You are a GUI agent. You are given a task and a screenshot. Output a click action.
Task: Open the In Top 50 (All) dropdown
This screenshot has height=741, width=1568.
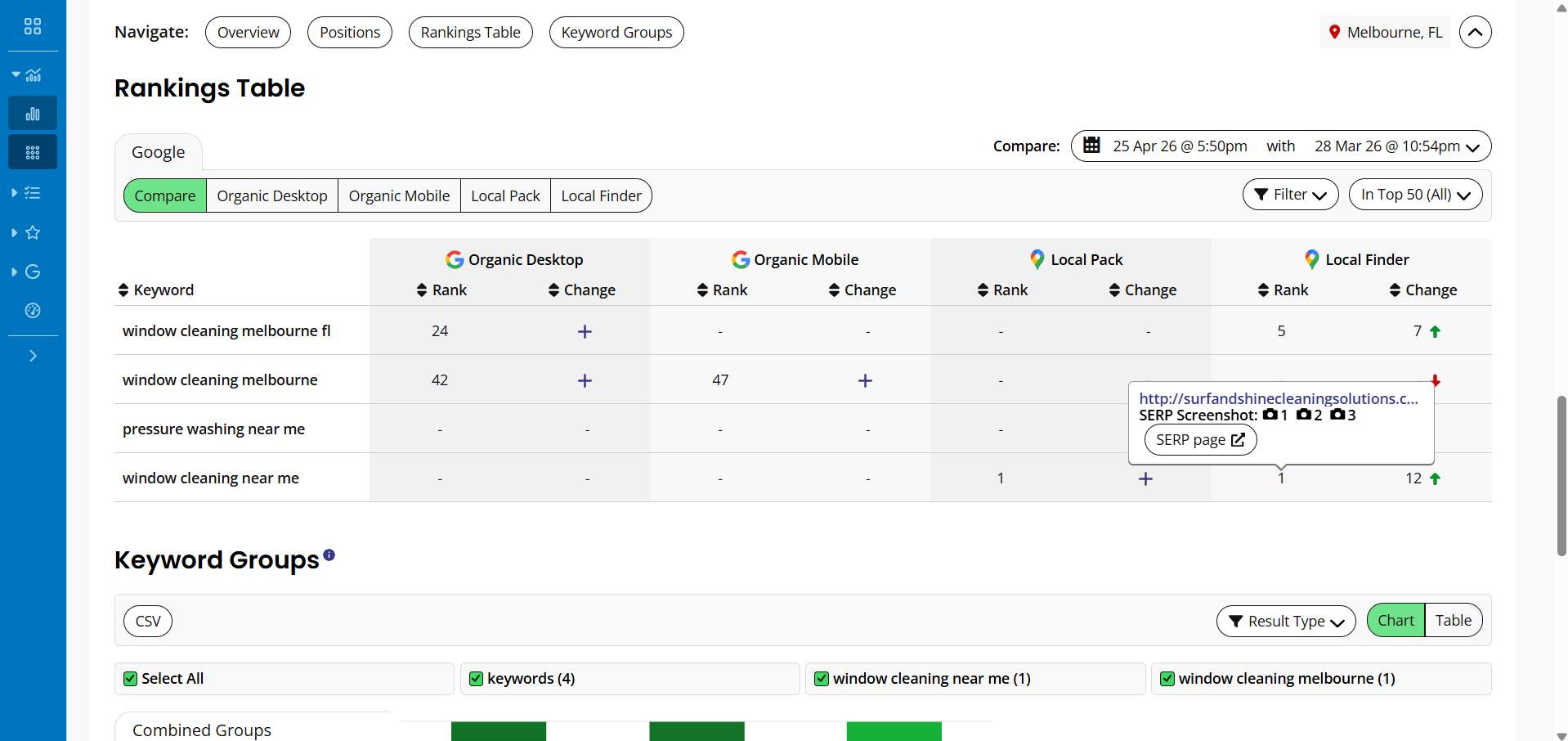coord(1416,194)
